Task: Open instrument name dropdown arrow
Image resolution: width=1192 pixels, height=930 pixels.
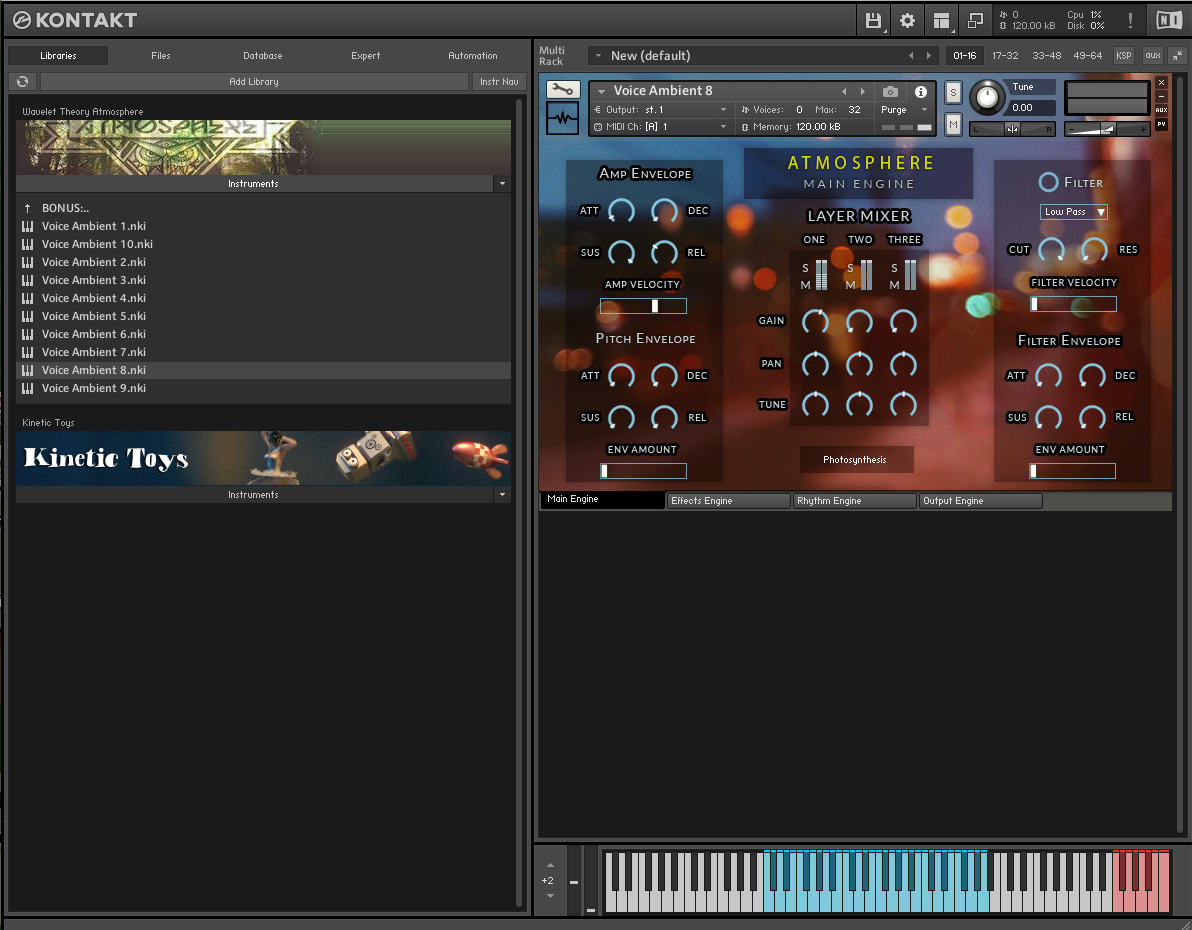Action: [x=601, y=91]
